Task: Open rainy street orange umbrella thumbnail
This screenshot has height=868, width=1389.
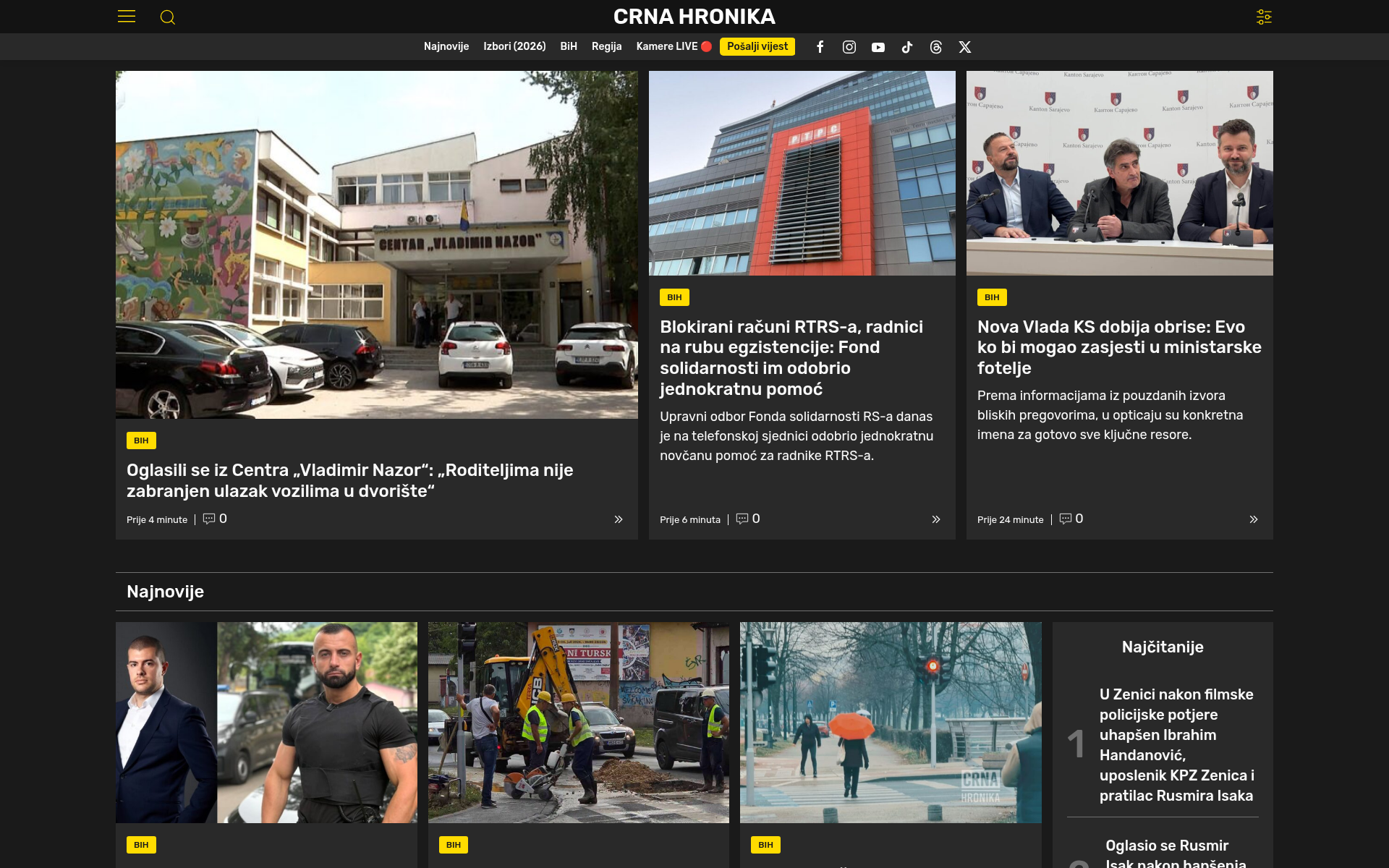Action: tap(891, 723)
